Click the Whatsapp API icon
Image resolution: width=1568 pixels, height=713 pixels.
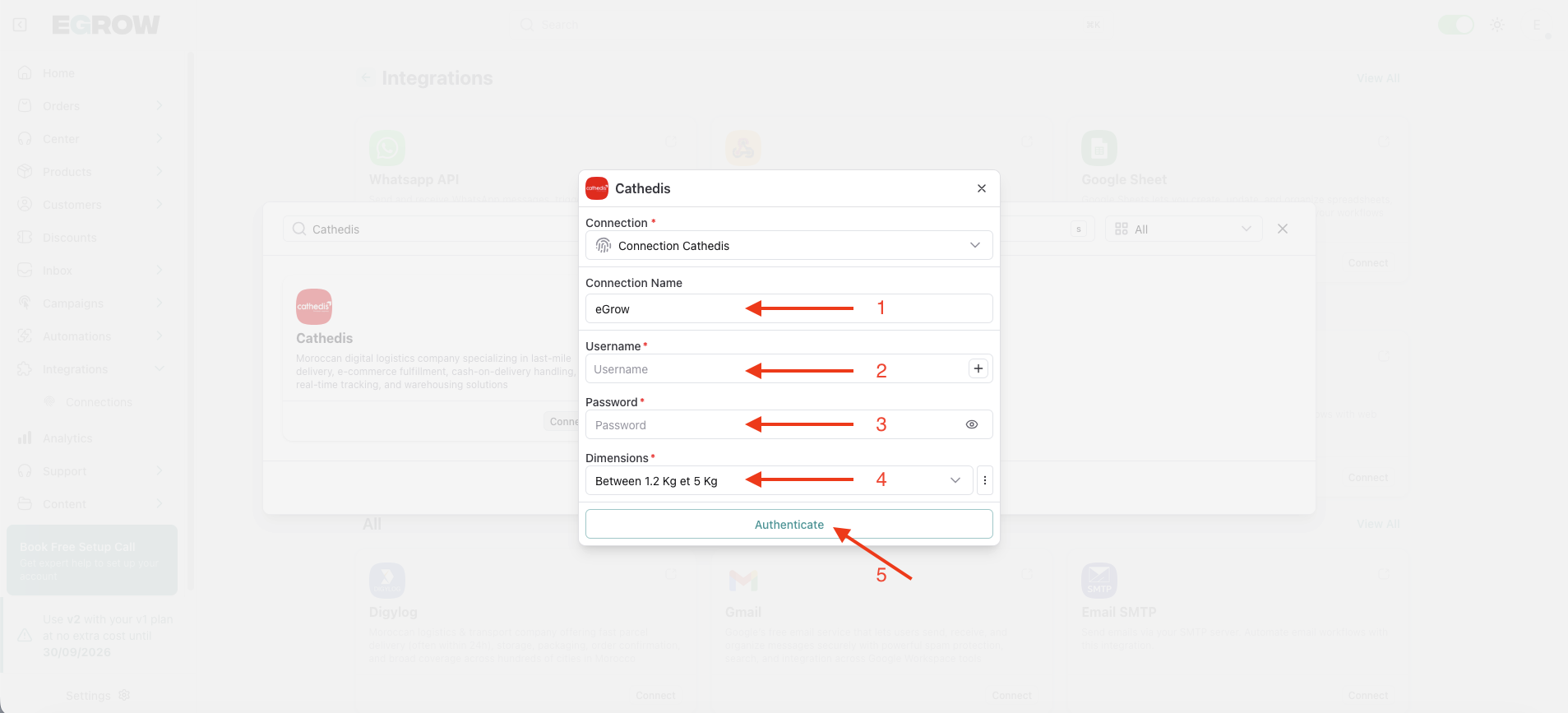click(387, 149)
